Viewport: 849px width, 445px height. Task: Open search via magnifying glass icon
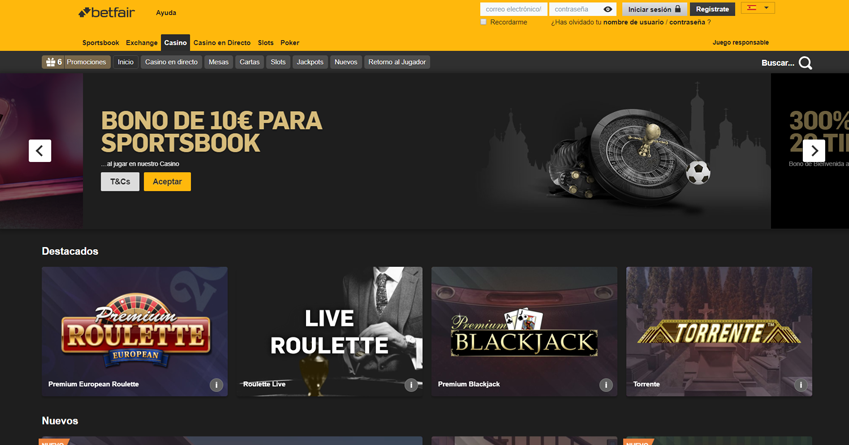[805, 63]
